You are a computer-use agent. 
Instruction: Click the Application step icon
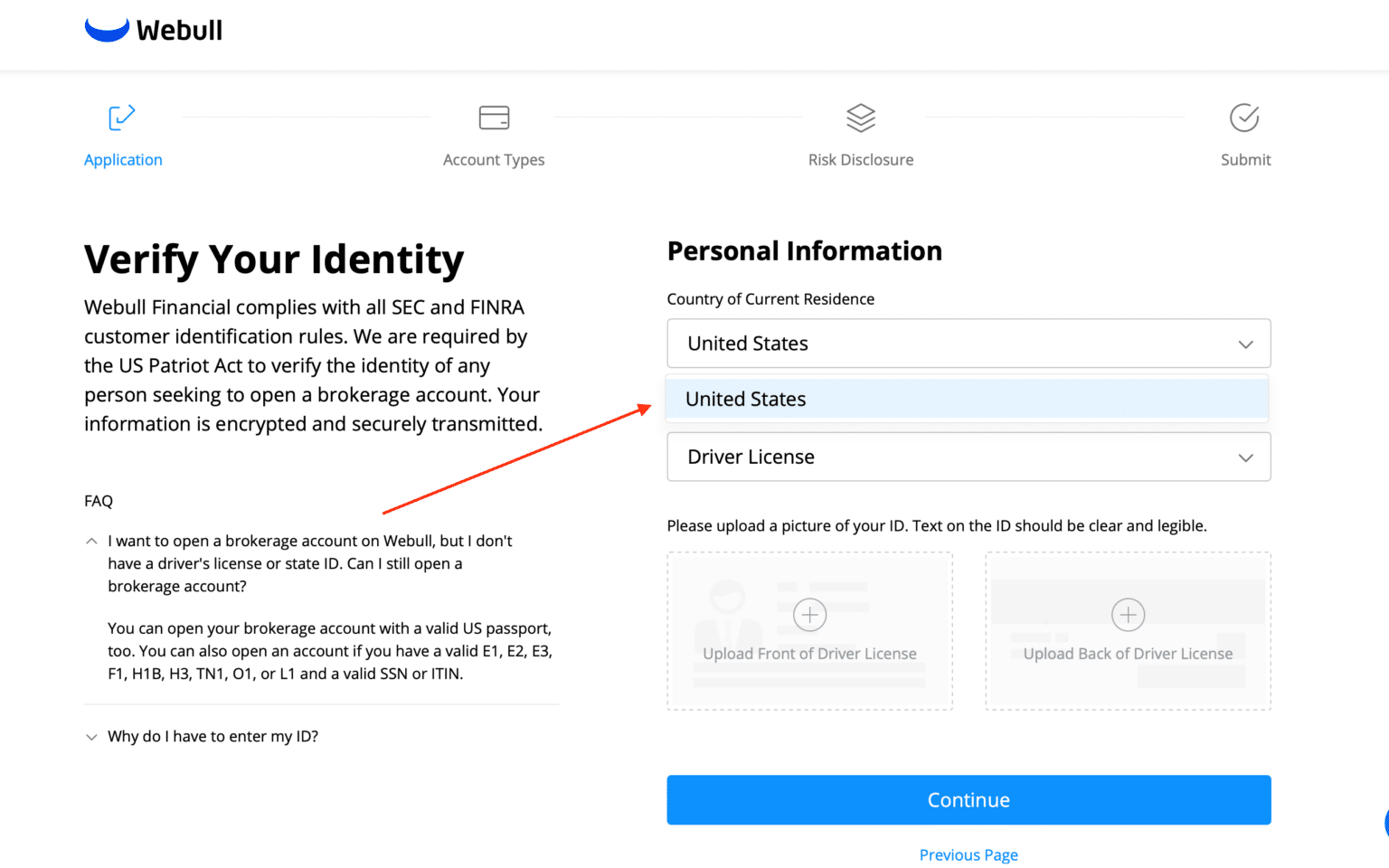click(122, 118)
